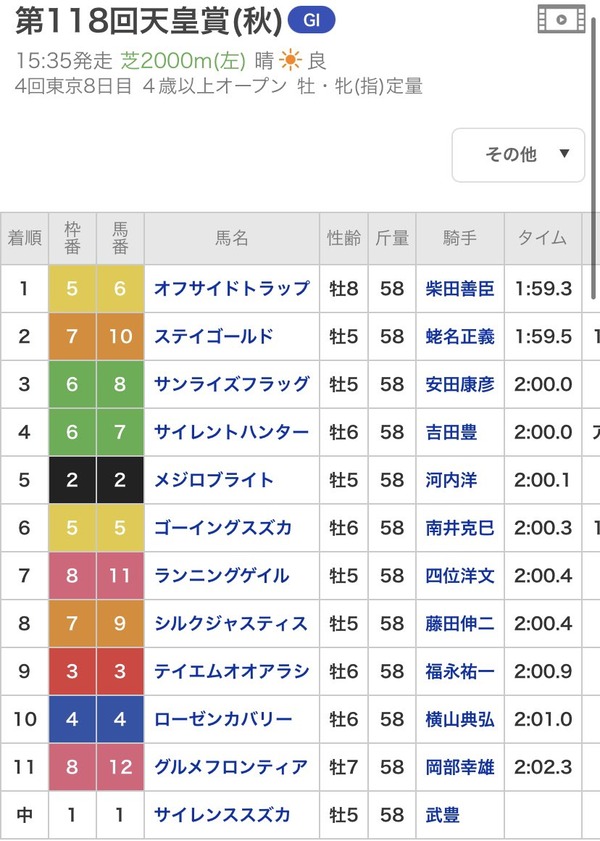Open horse オフサイドトラップ link

pyautogui.click(x=231, y=288)
